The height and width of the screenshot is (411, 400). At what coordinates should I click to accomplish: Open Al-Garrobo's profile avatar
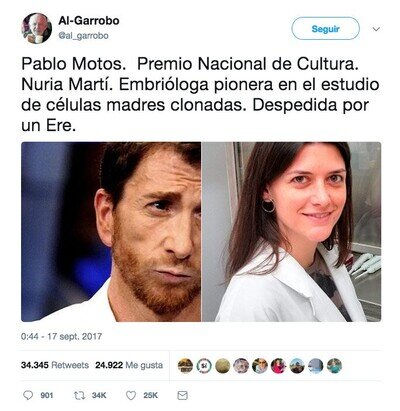37,28
